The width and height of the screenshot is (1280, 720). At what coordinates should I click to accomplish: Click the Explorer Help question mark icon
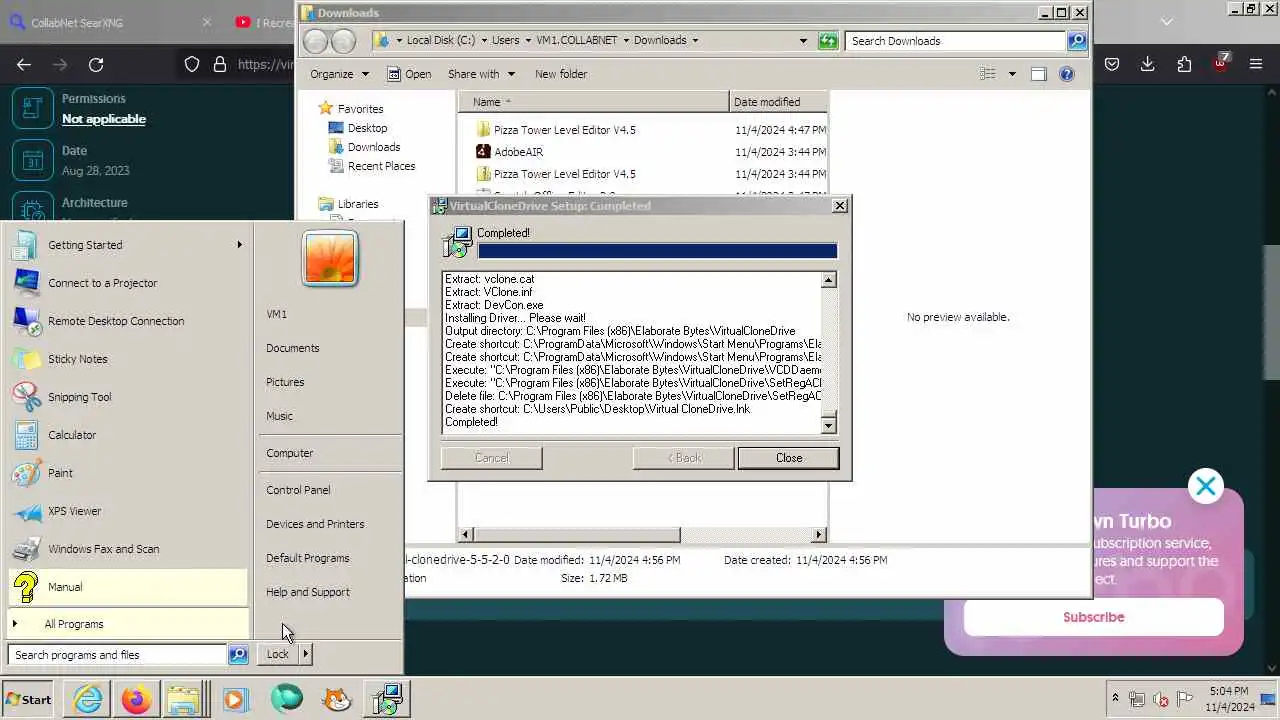[1066, 74]
